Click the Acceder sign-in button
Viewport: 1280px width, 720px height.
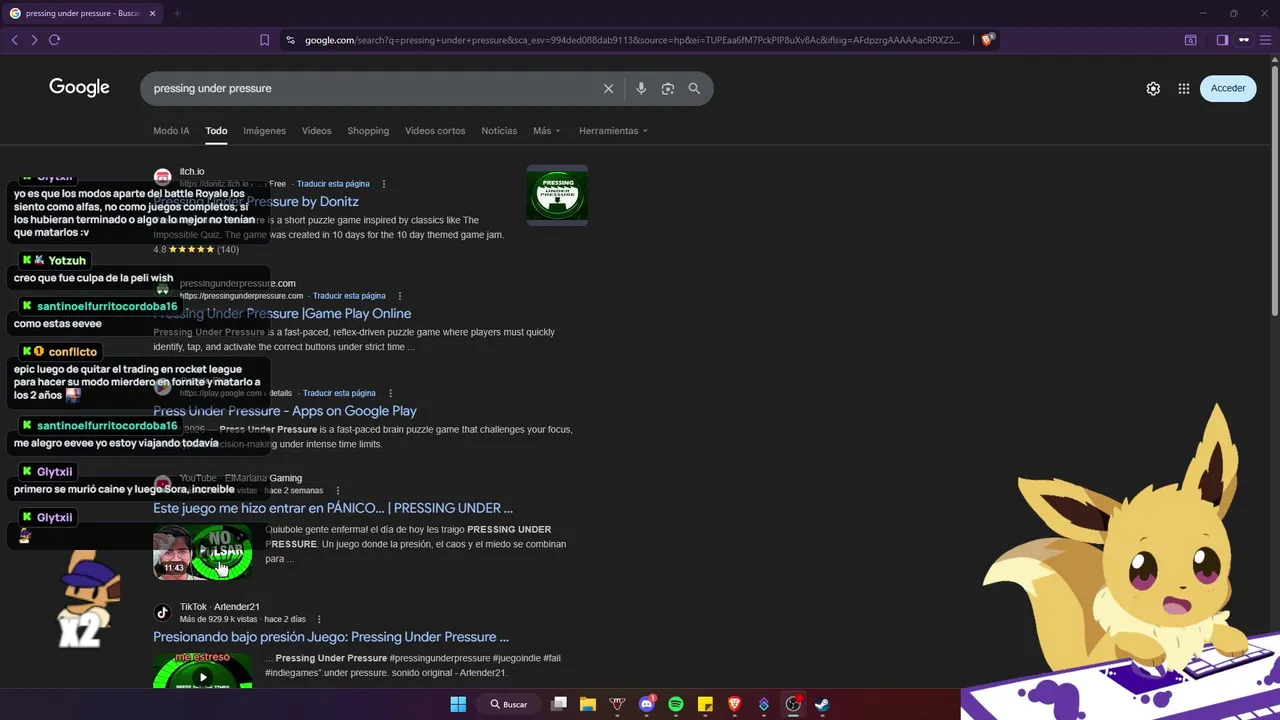click(x=1228, y=88)
